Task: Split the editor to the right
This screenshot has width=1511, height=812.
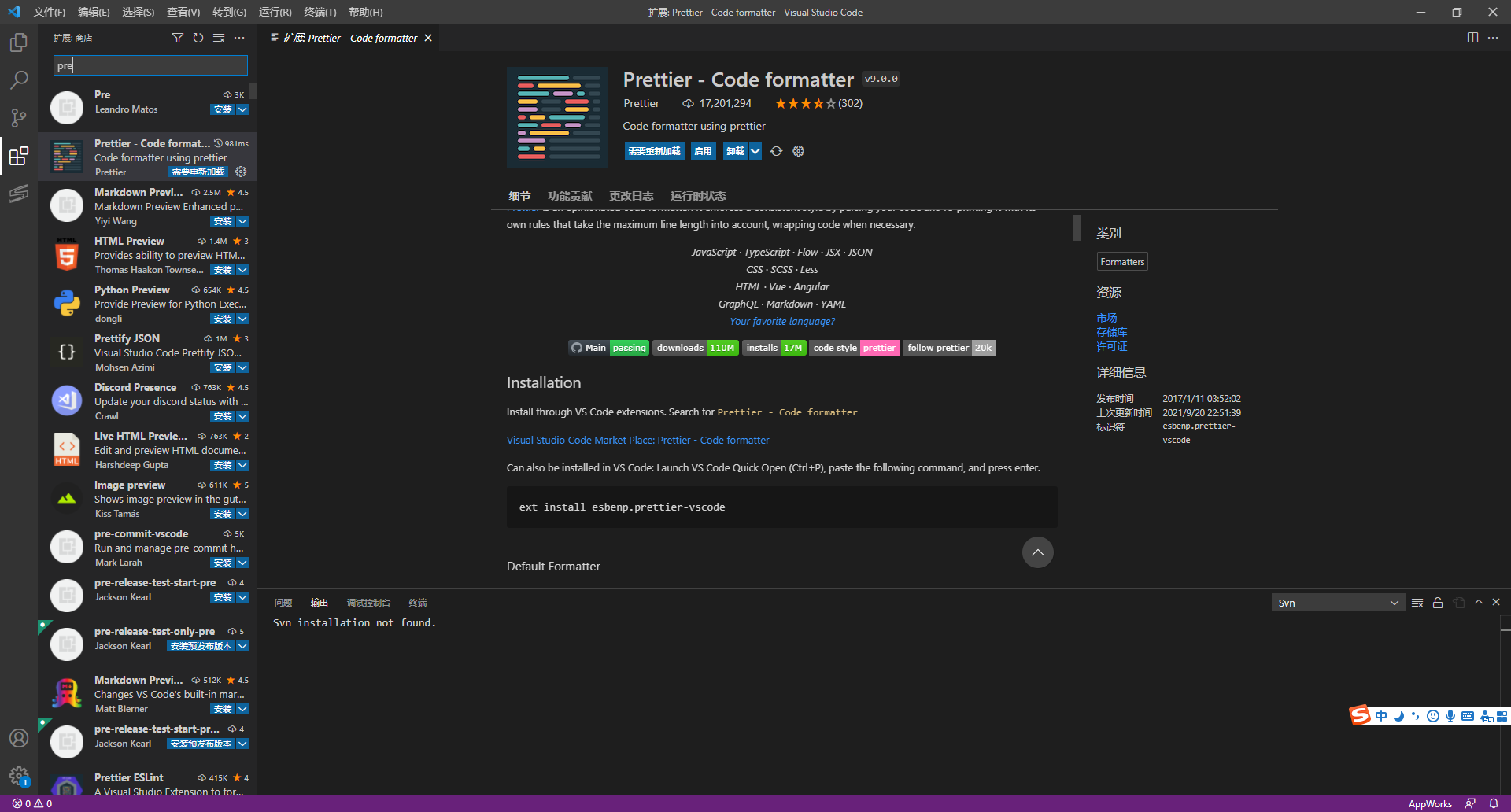Action: coord(1472,38)
